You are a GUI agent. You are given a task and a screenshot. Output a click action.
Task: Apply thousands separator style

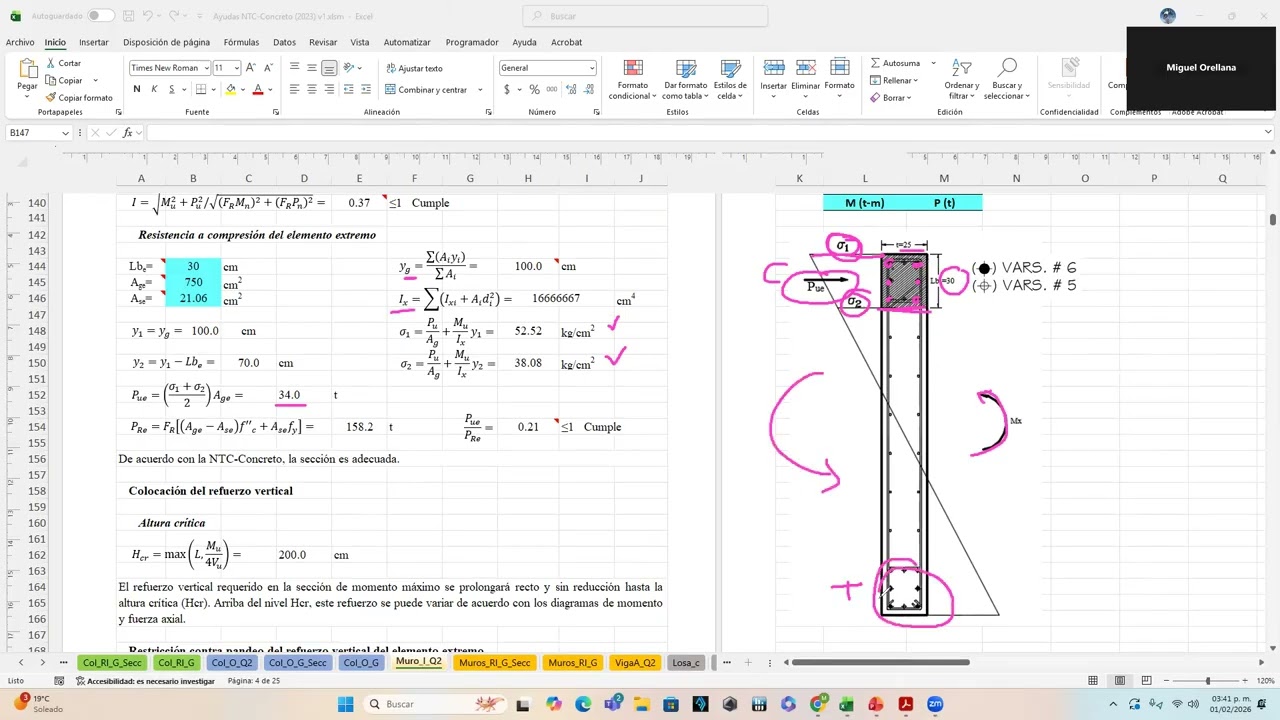click(551, 89)
